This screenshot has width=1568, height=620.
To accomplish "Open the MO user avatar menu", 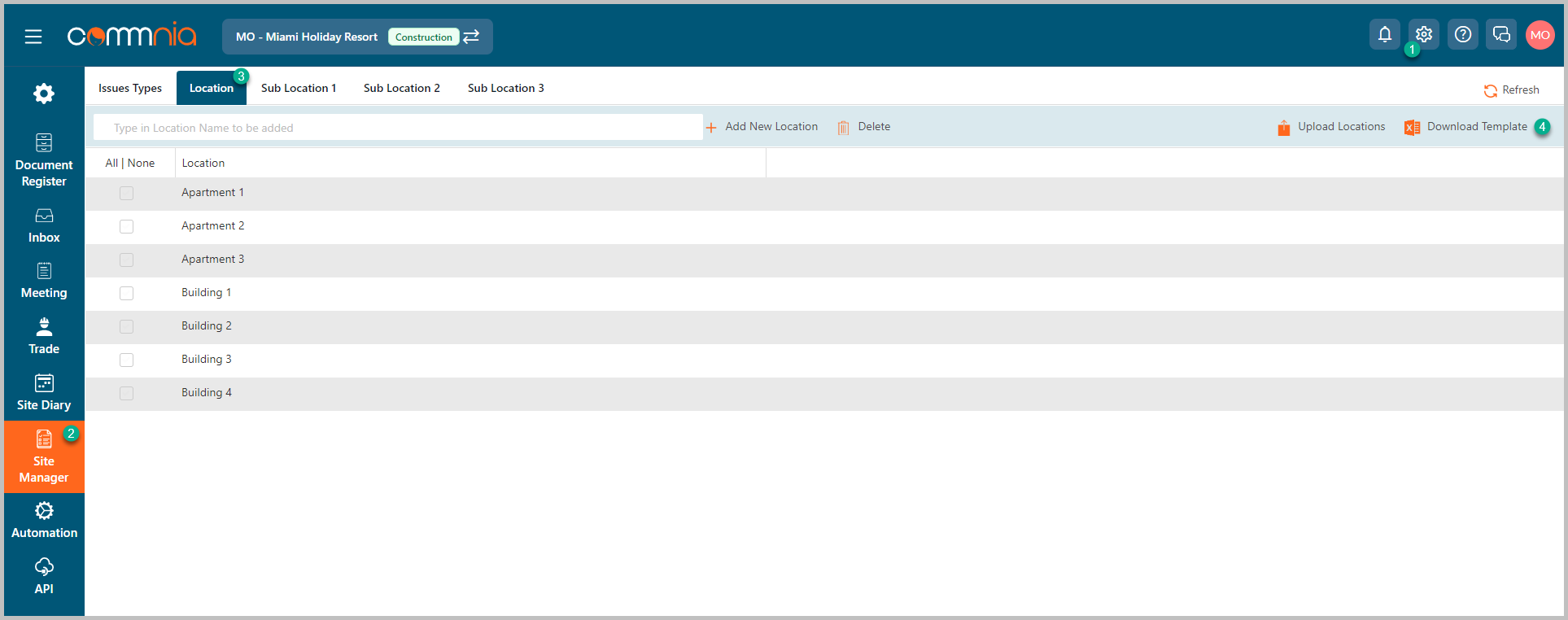I will tap(1540, 35).
